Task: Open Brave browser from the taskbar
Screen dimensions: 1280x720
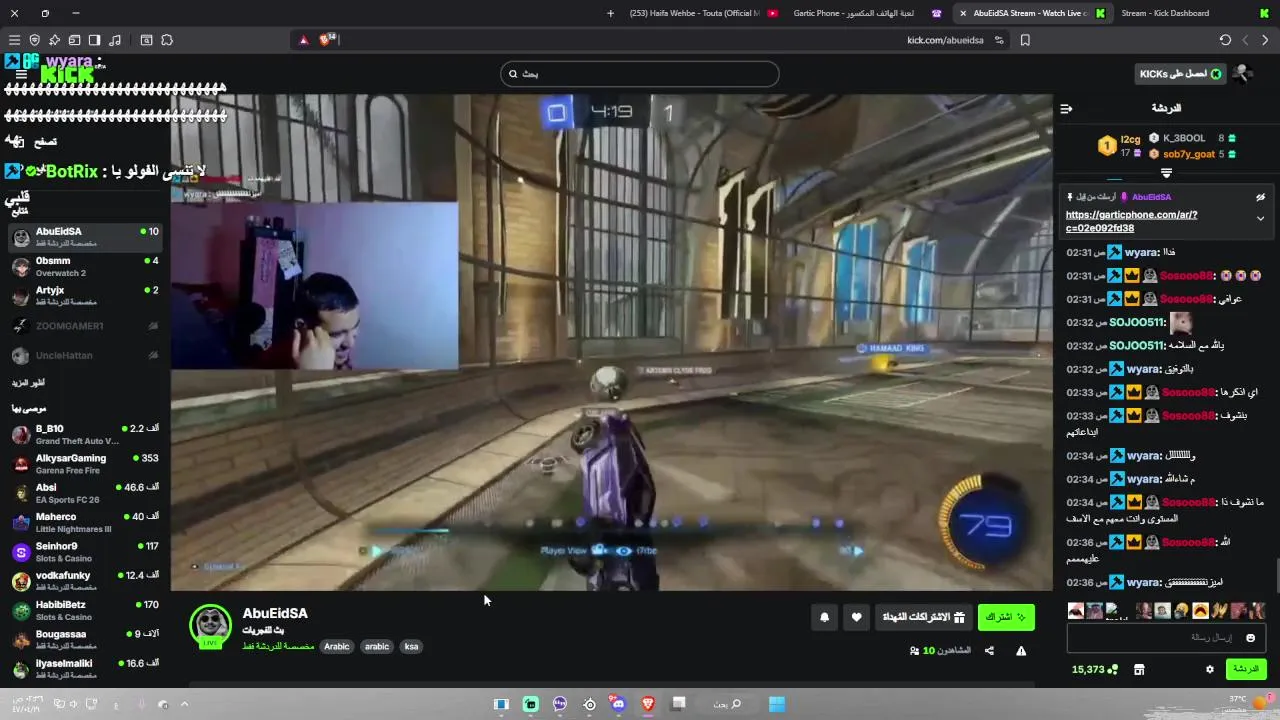Action: (648, 704)
